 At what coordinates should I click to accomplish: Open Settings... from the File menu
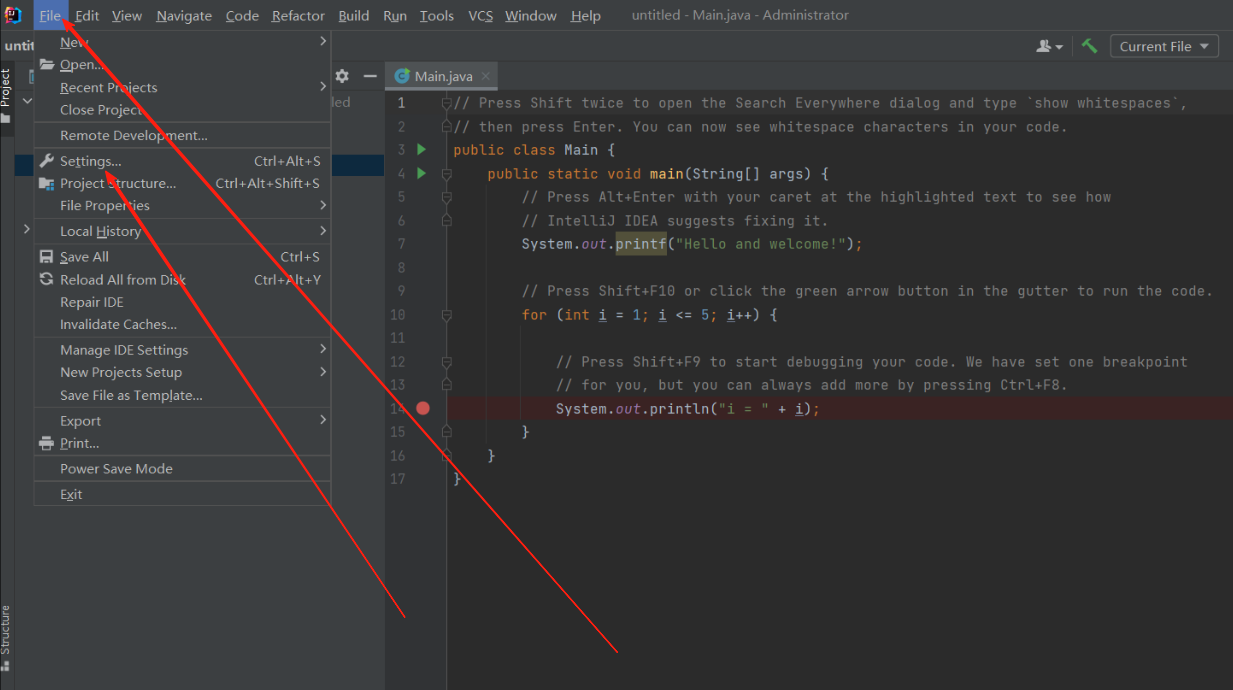(182, 161)
